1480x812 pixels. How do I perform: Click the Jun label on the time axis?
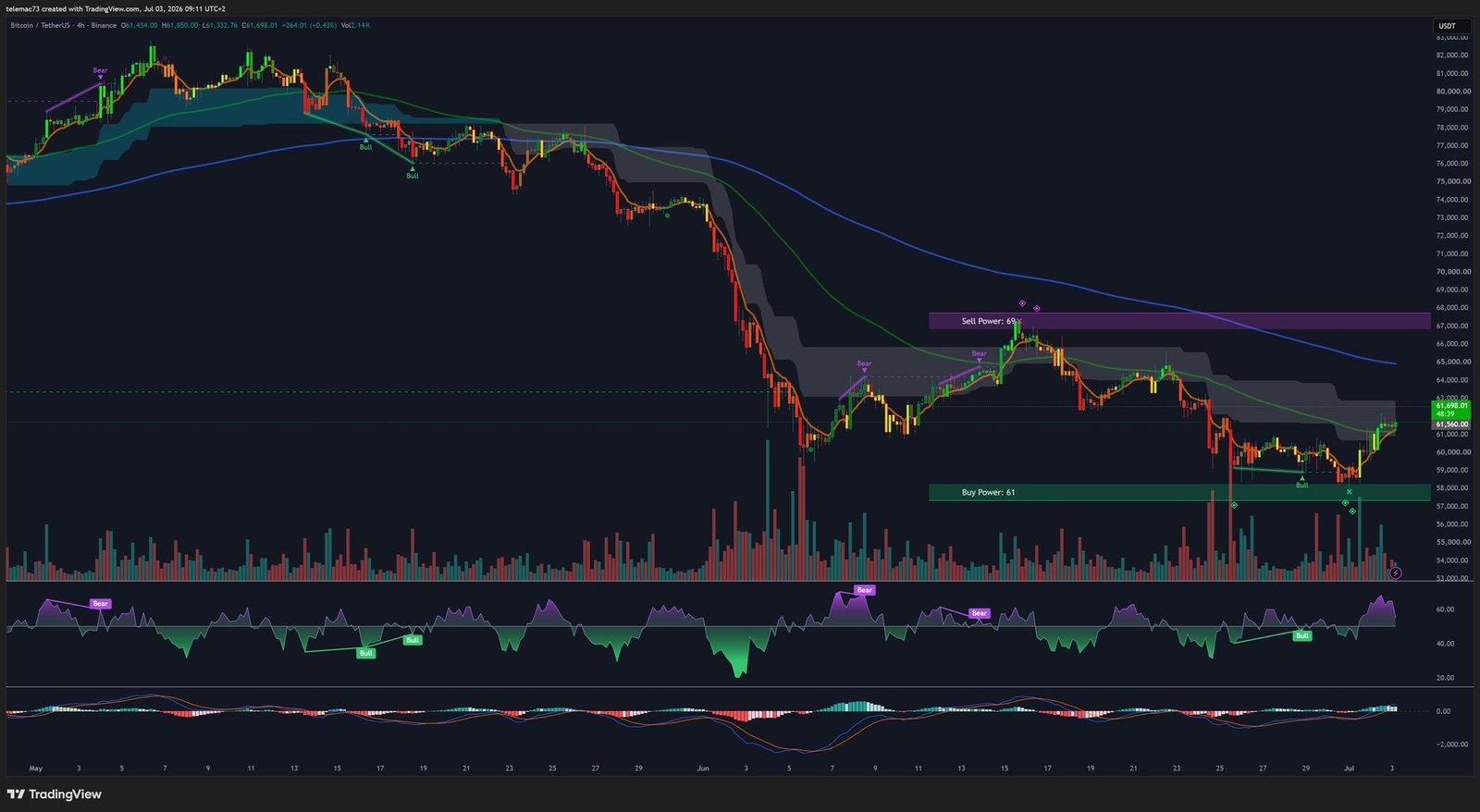tap(703, 768)
